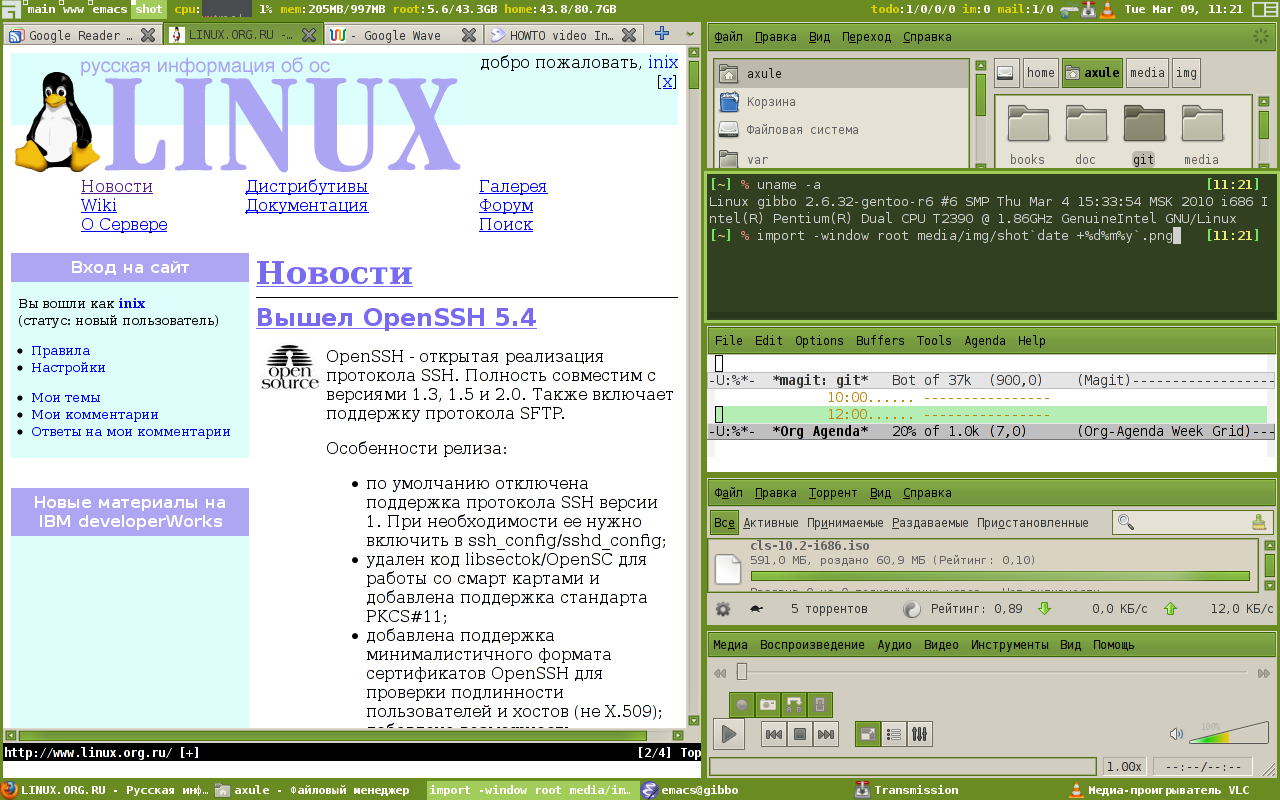Open VLC extended settings equalizer icon

(920, 735)
